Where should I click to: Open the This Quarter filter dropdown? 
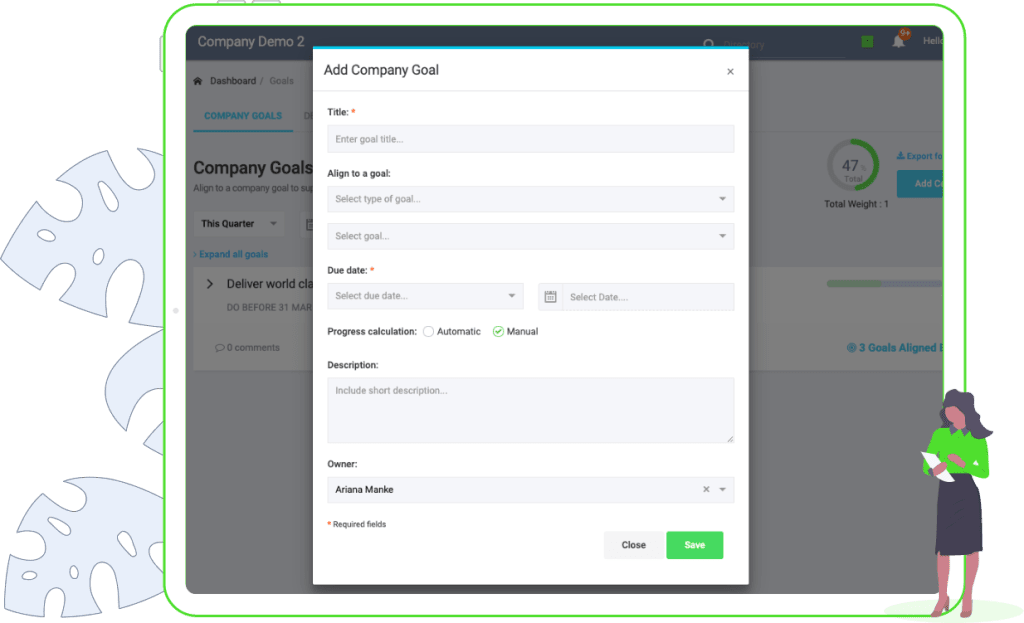(239, 223)
